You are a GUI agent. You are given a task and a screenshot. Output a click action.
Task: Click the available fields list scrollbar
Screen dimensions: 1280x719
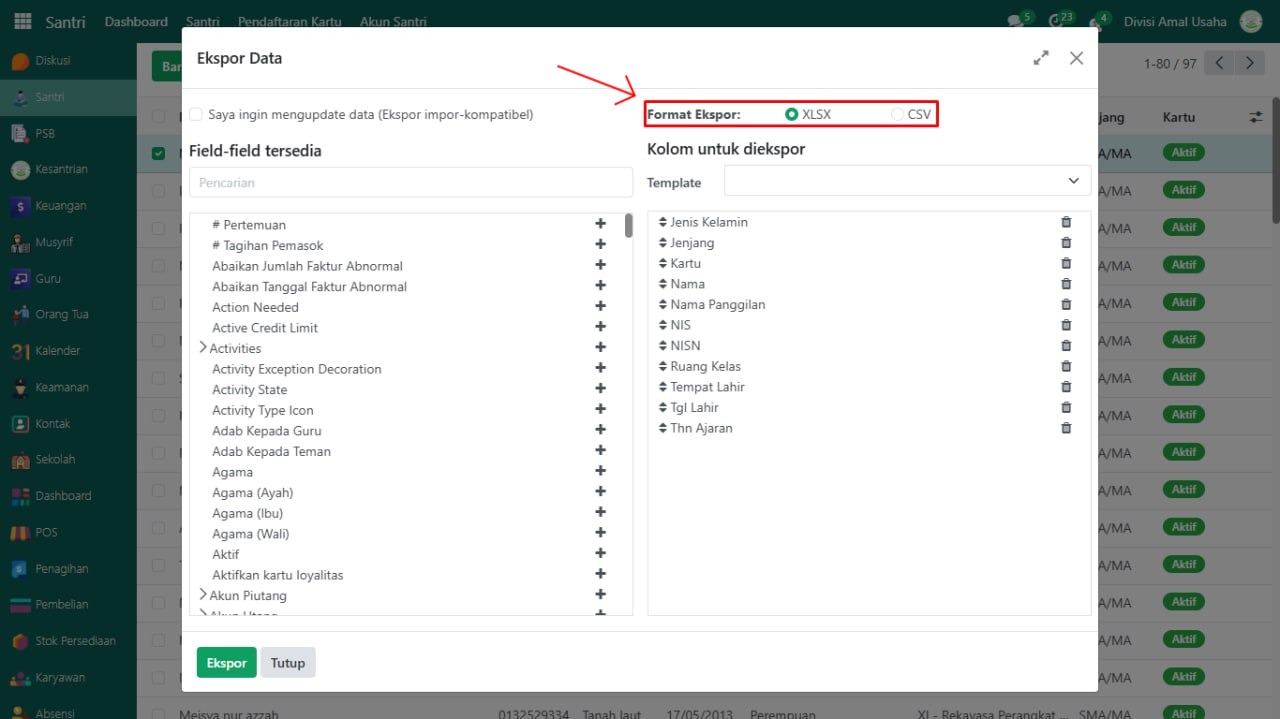(628, 226)
